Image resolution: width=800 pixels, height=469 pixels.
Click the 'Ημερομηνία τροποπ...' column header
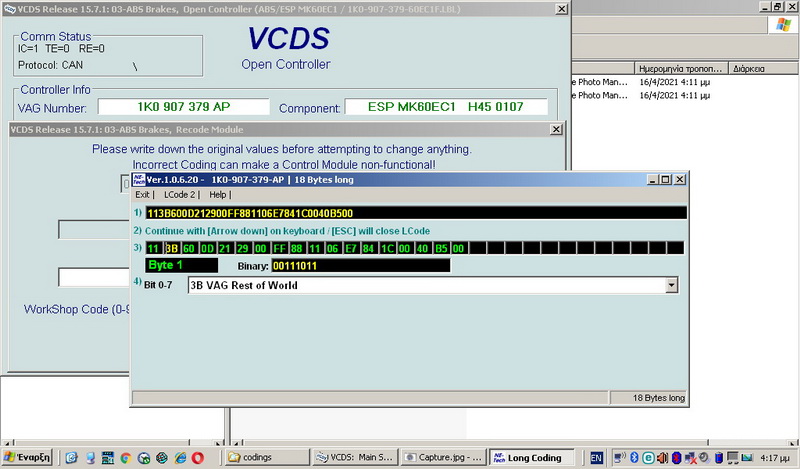point(681,69)
